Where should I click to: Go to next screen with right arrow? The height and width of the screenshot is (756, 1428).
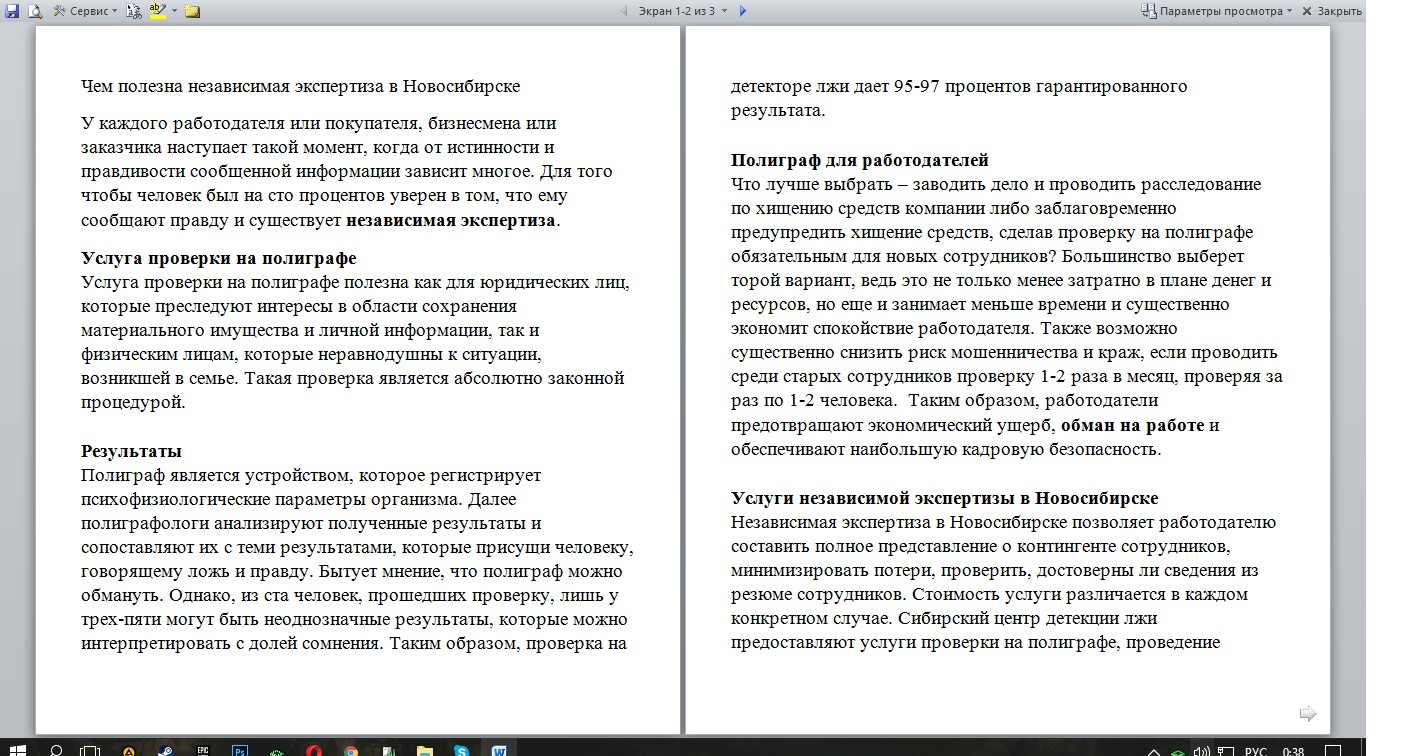pyautogui.click(x=743, y=11)
